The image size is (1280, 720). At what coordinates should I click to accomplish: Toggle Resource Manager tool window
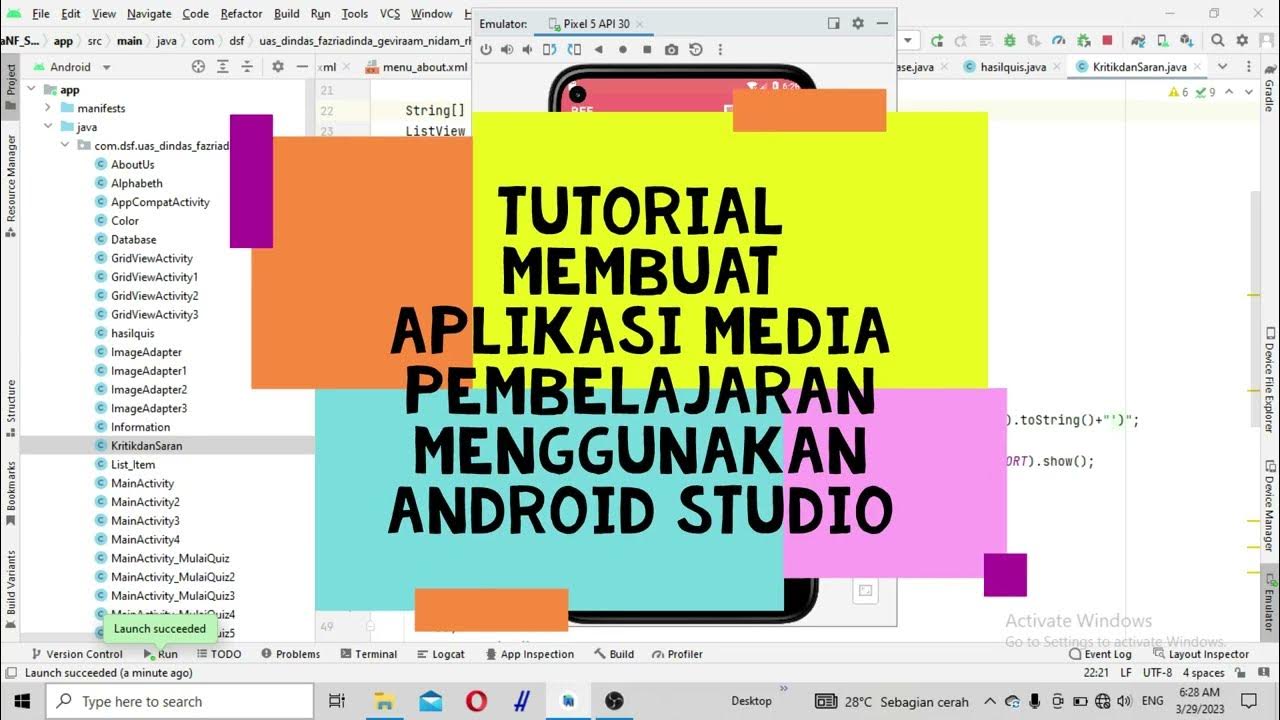pos(10,187)
